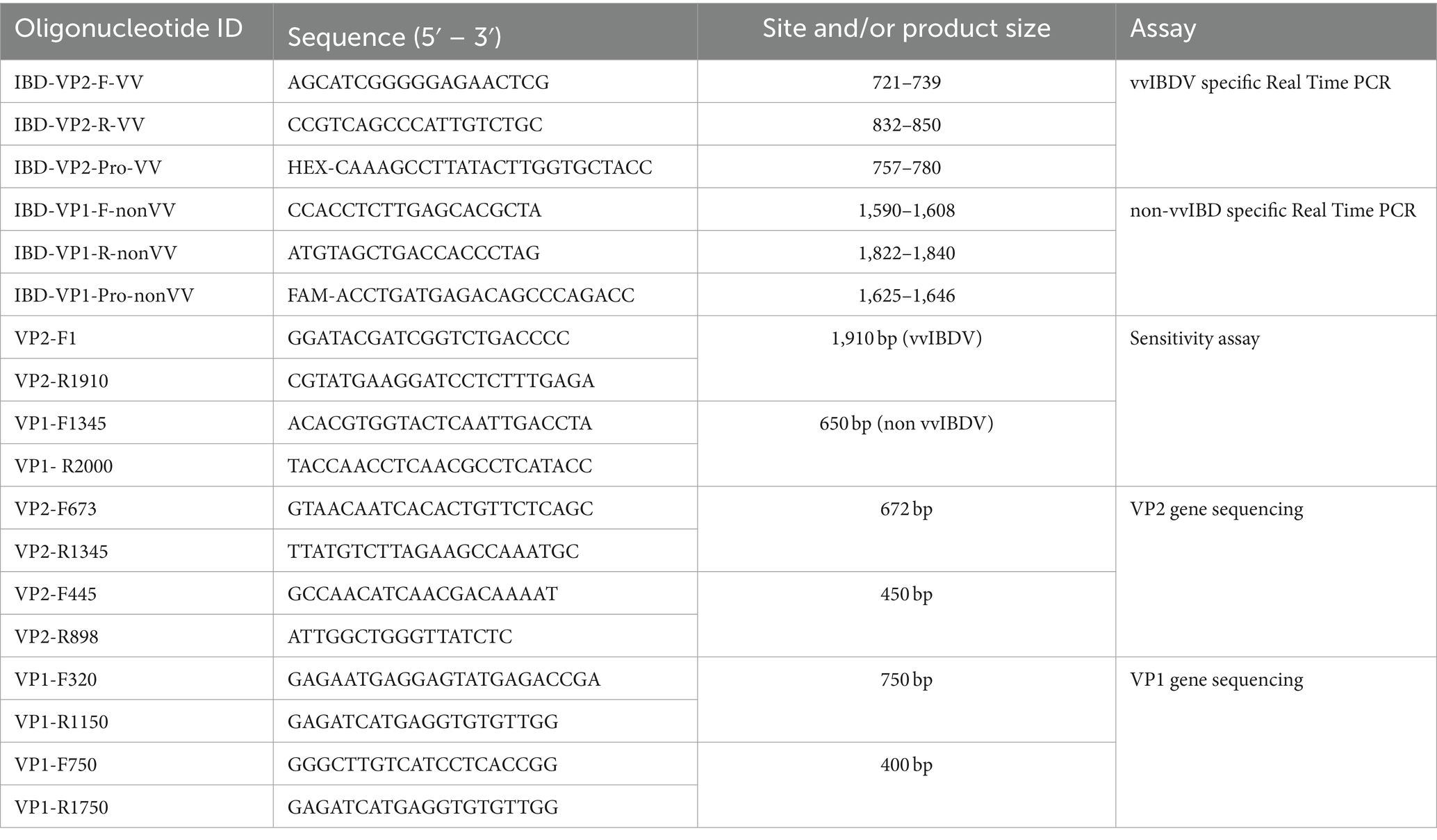Click the 1,590–1,608 site value
Viewport: 1437px width, 840px height.
(x=906, y=211)
